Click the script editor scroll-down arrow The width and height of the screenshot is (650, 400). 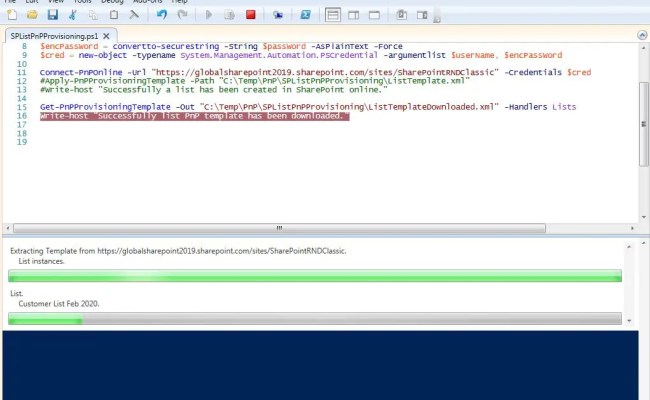[x=643, y=217]
